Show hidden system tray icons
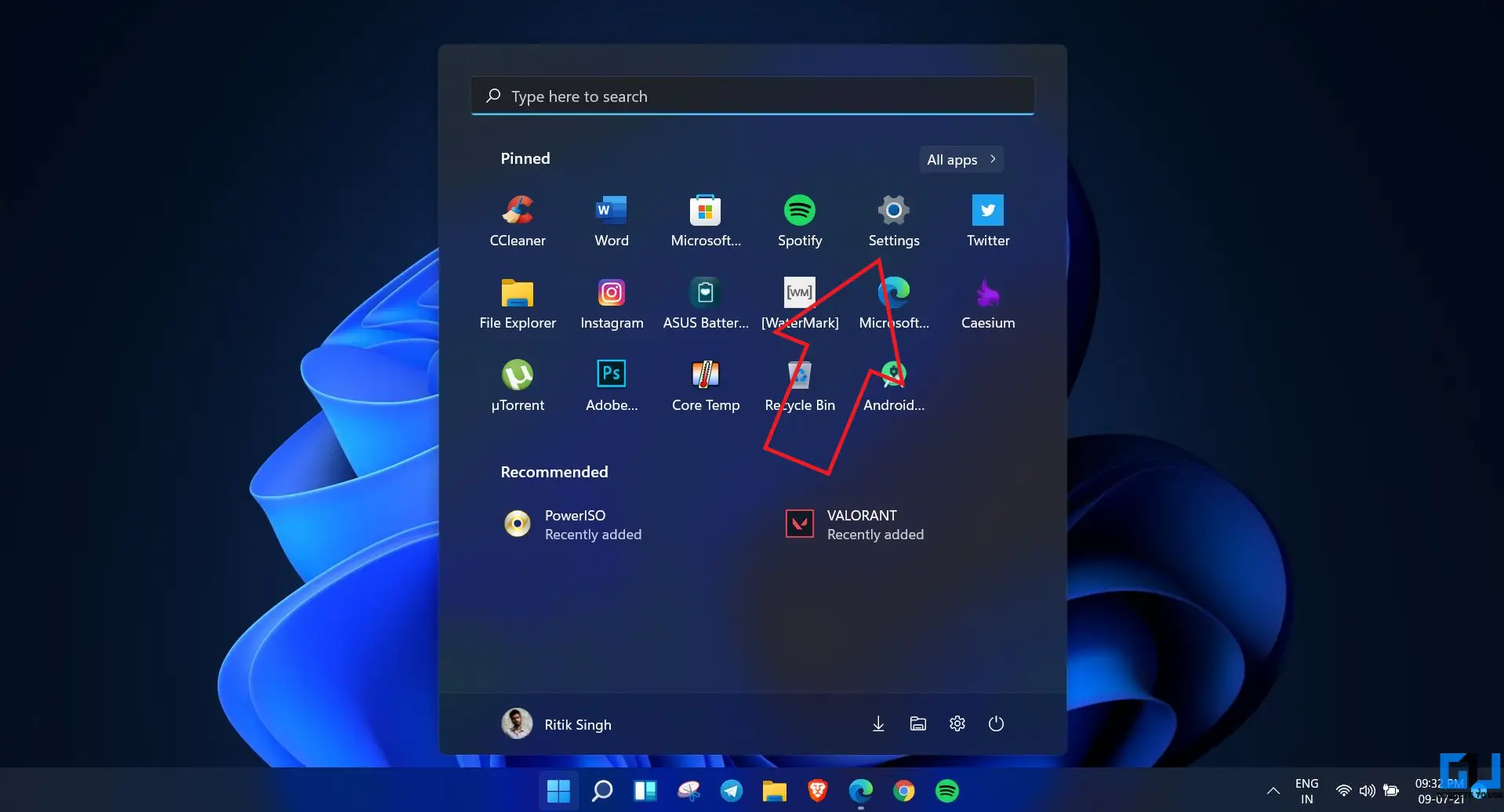This screenshot has height=812, width=1504. (1273, 791)
